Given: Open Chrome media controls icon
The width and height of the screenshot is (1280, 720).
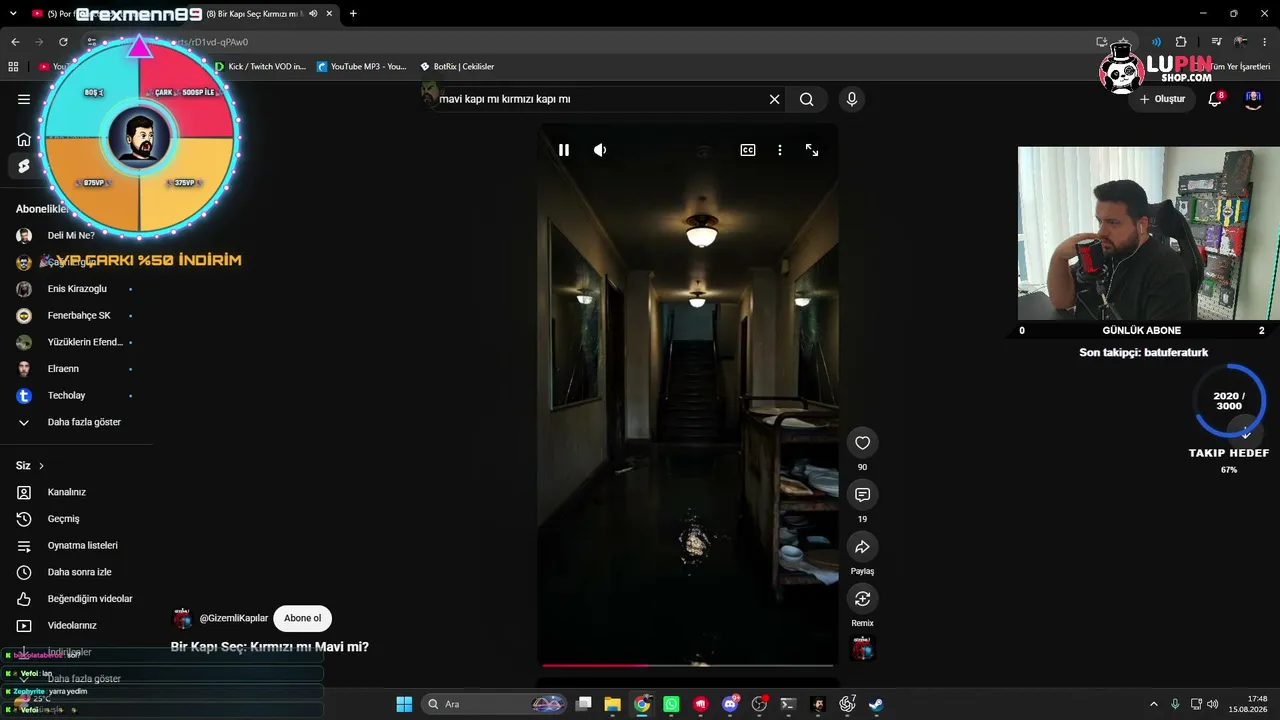Looking at the screenshot, I should coord(1216,42).
